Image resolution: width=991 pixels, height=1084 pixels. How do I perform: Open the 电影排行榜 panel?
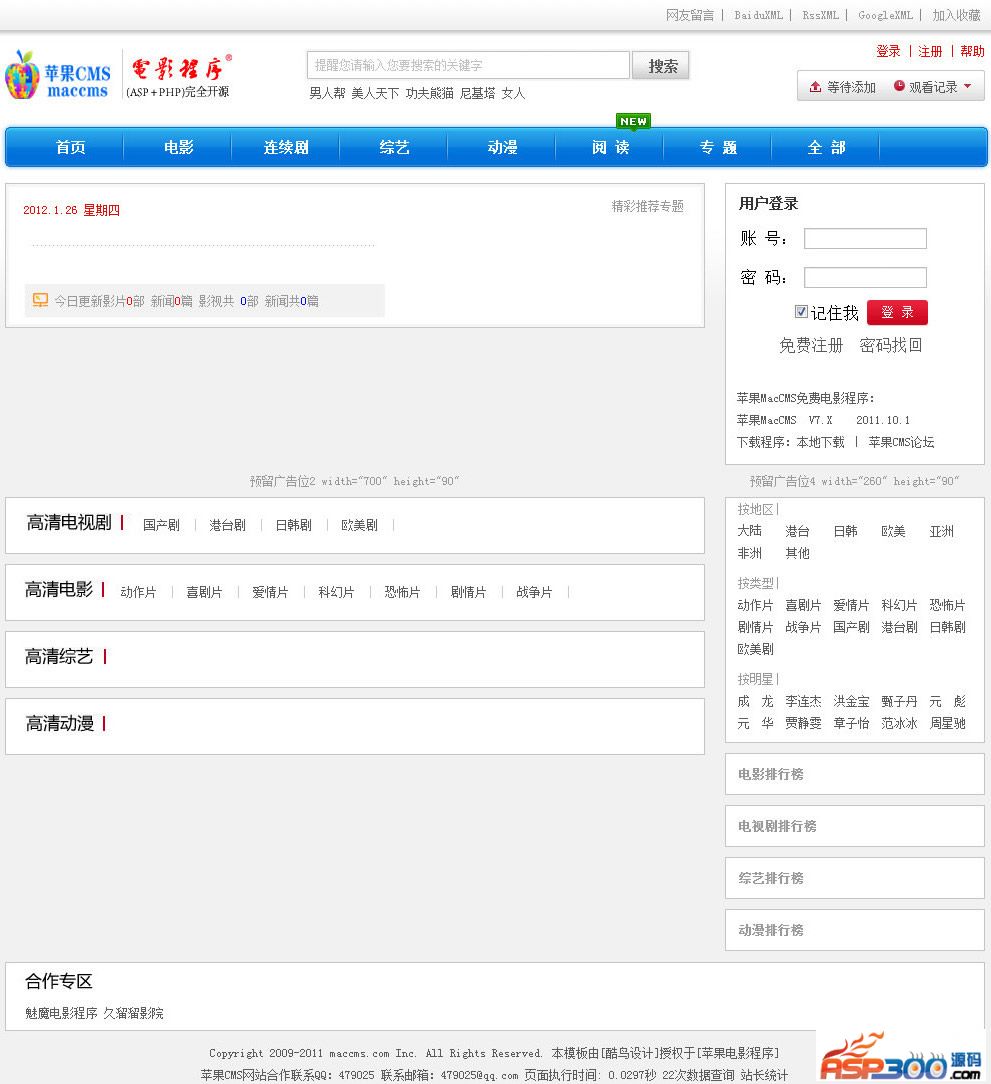[x=855, y=774]
